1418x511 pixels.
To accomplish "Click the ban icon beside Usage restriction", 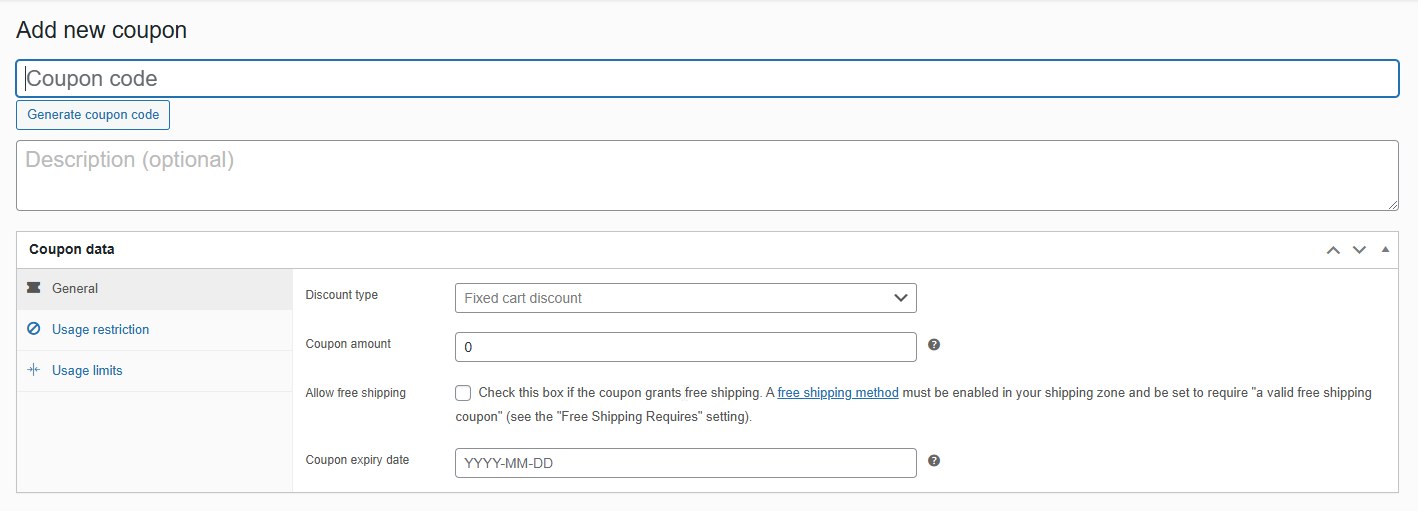I will (33, 329).
